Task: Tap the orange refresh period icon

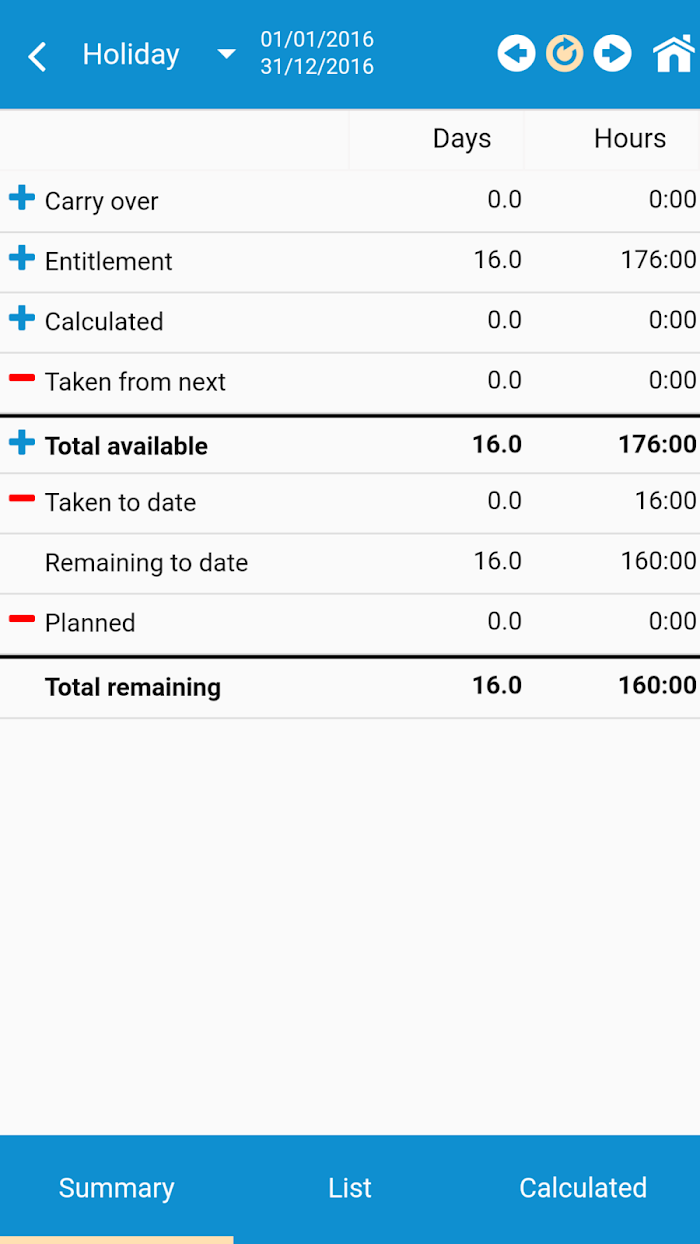Action: click(564, 53)
